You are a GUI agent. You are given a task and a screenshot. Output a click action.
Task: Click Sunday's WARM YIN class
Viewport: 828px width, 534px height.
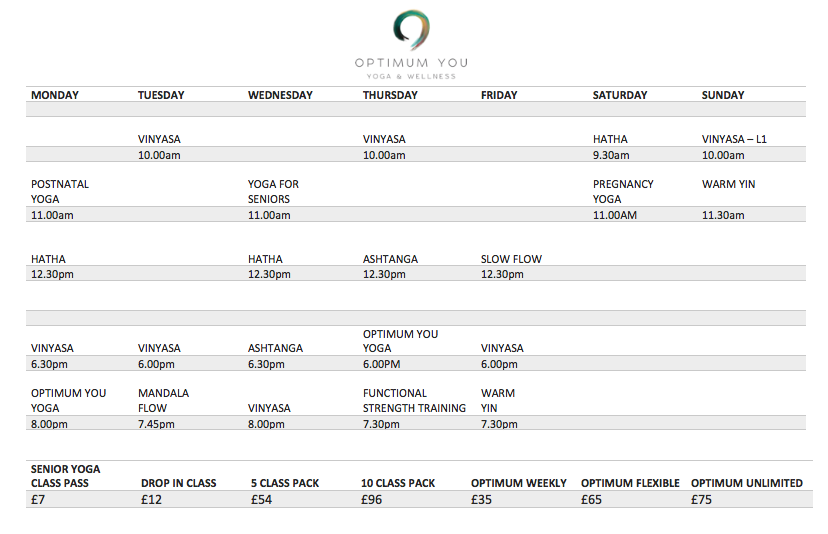pos(728,185)
